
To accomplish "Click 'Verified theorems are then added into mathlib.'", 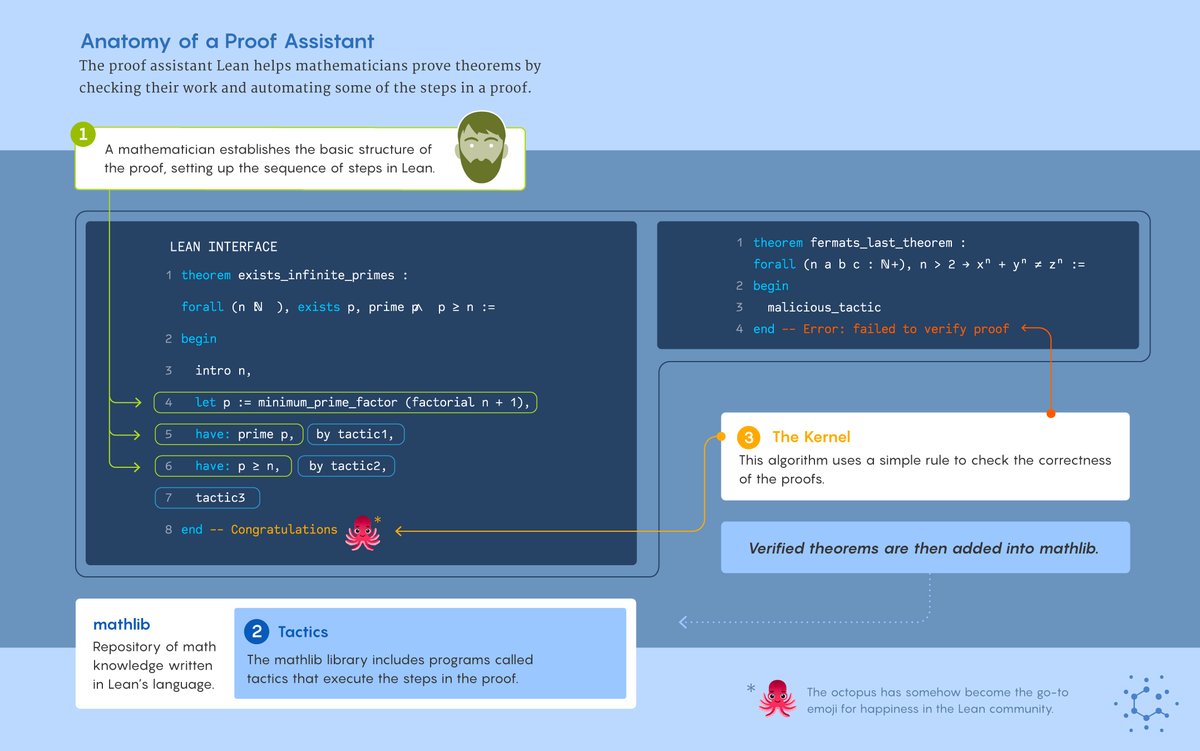I will pos(925,548).
